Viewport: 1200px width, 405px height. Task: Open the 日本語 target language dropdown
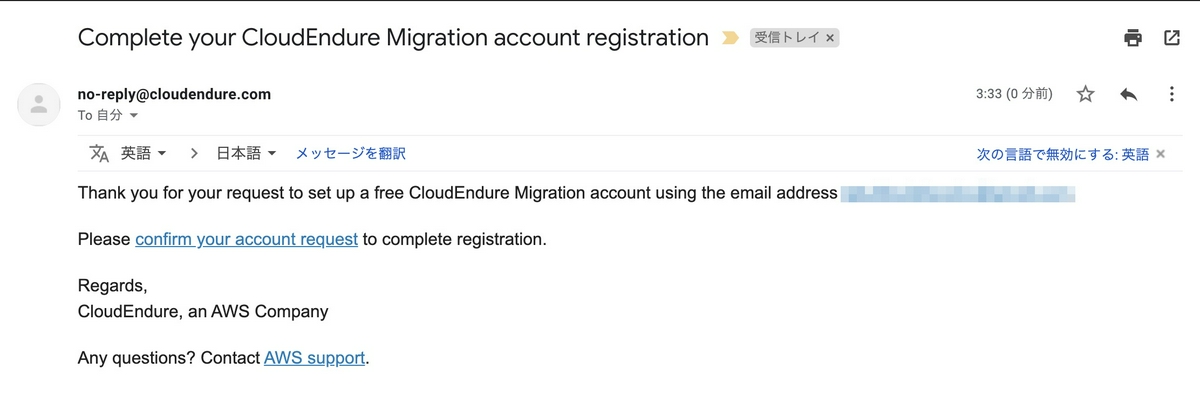click(246, 154)
